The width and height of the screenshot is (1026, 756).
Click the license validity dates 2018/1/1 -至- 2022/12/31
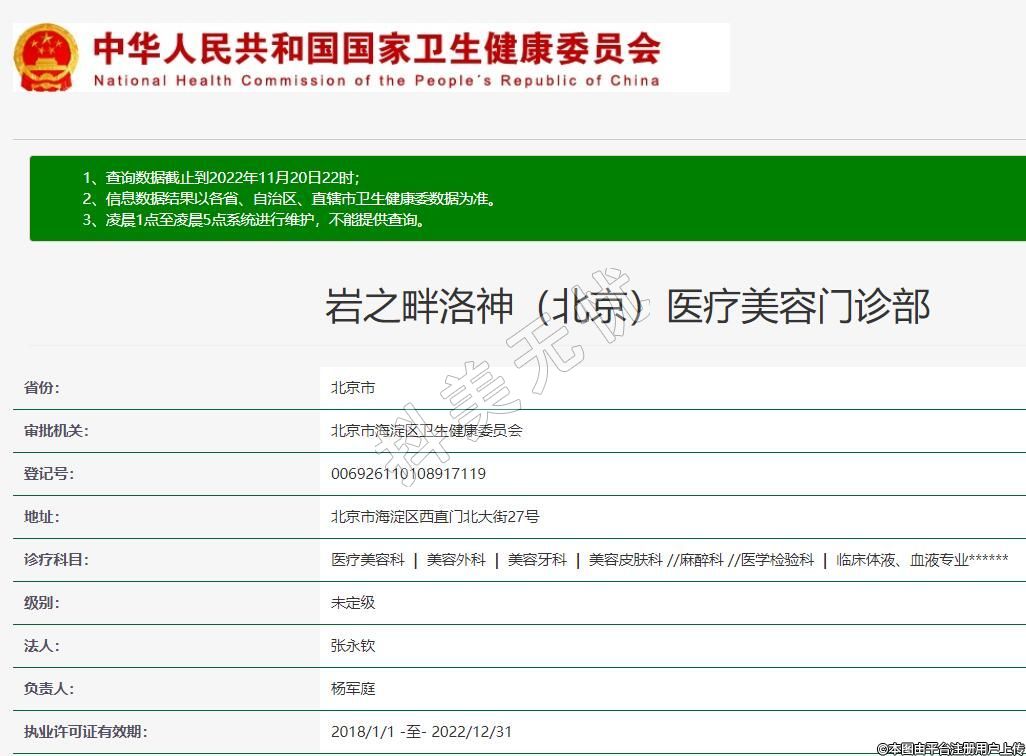coord(421,732)
